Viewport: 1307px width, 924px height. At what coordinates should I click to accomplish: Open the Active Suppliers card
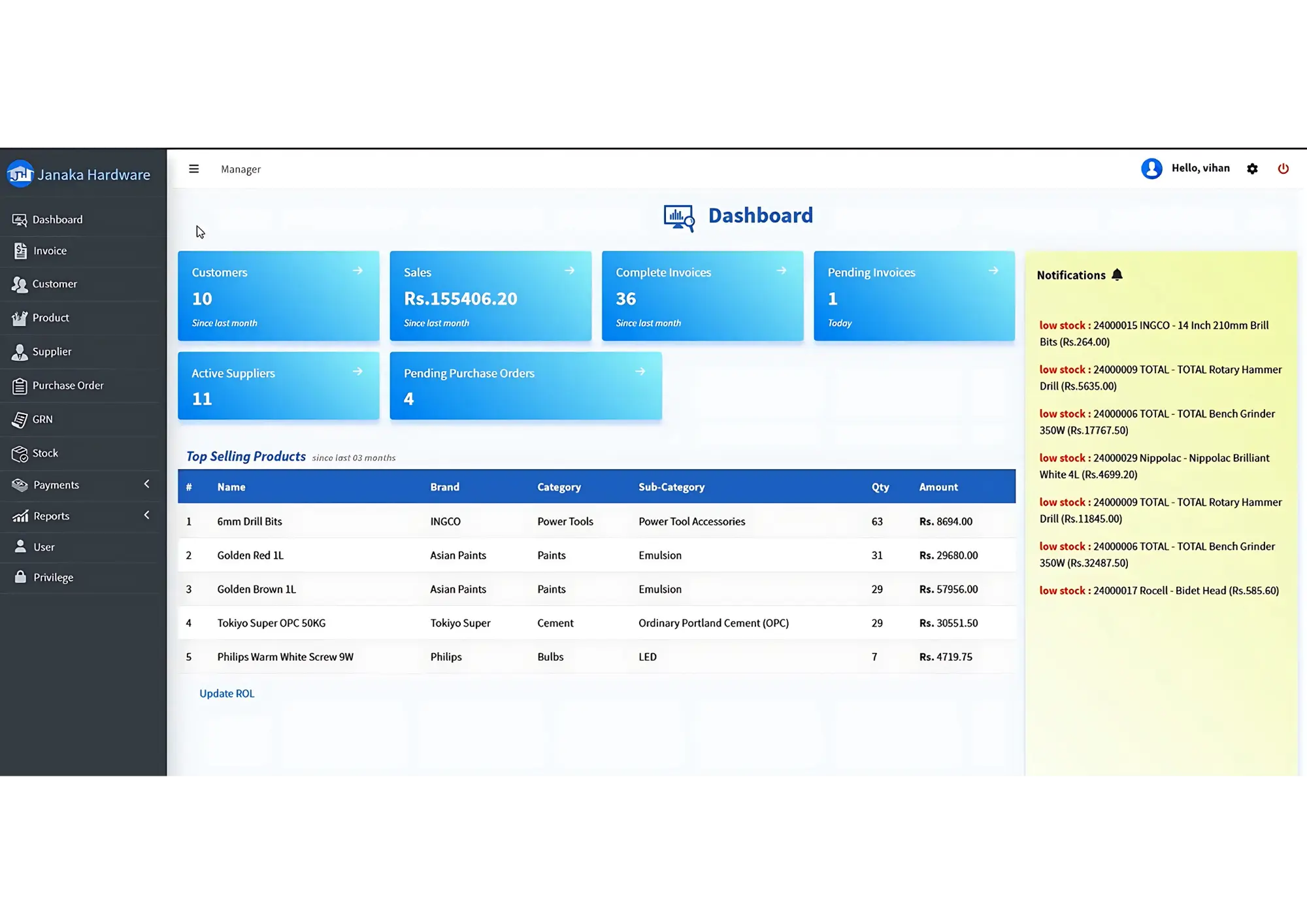278,386
